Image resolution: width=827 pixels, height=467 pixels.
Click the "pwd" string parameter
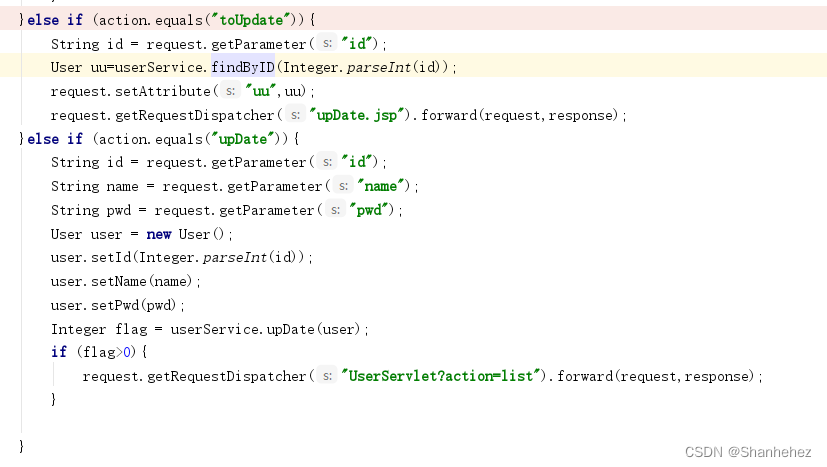coord(369,210)
